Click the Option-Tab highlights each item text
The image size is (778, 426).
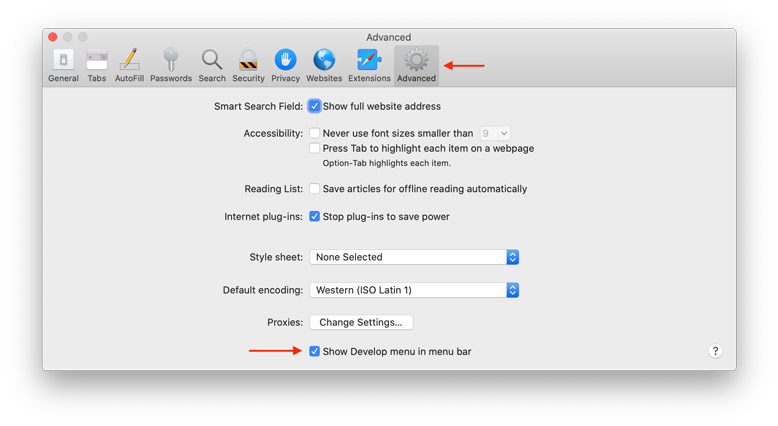[x=387, y=163]
